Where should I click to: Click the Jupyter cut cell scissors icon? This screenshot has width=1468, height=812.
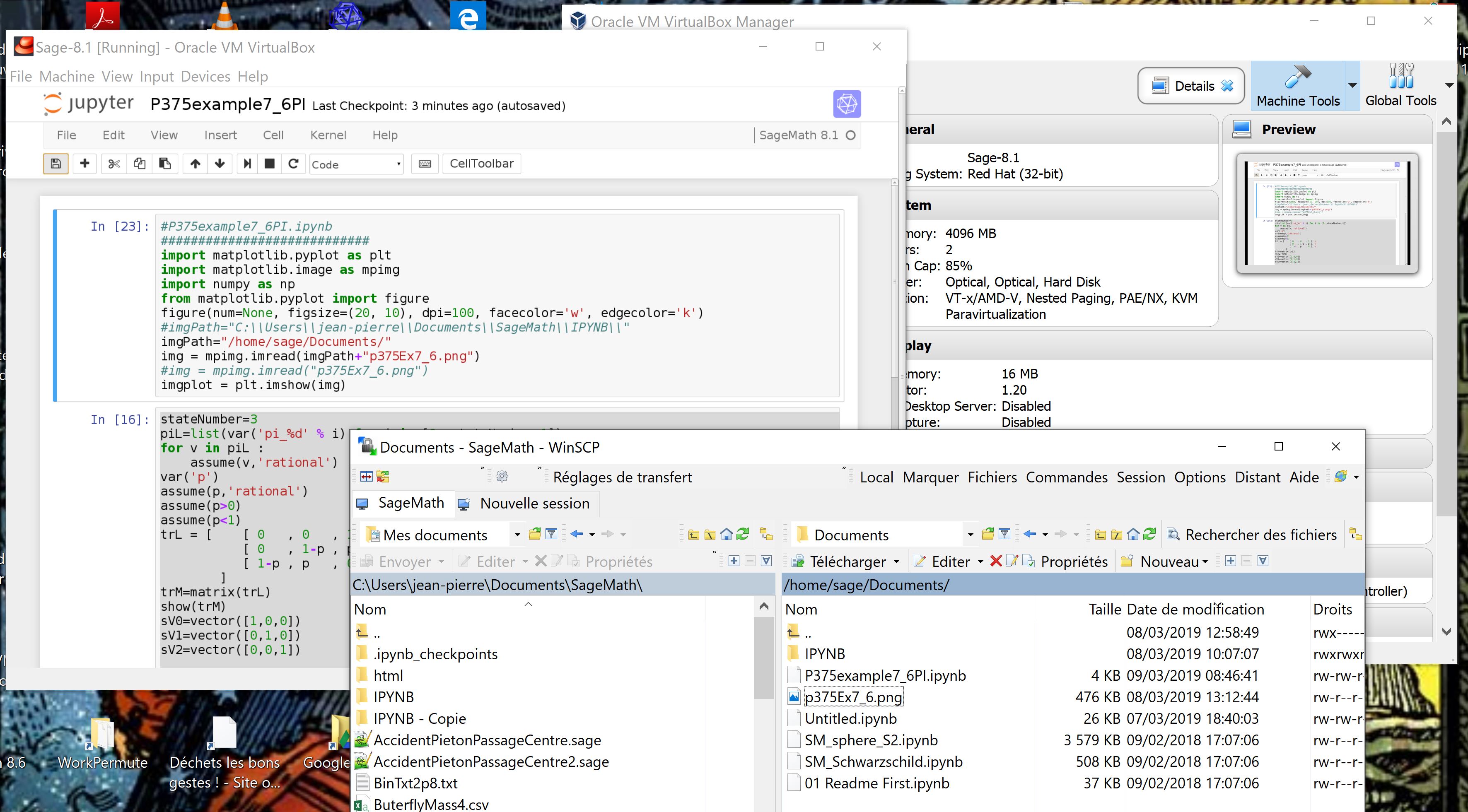[x=114, y=164]
